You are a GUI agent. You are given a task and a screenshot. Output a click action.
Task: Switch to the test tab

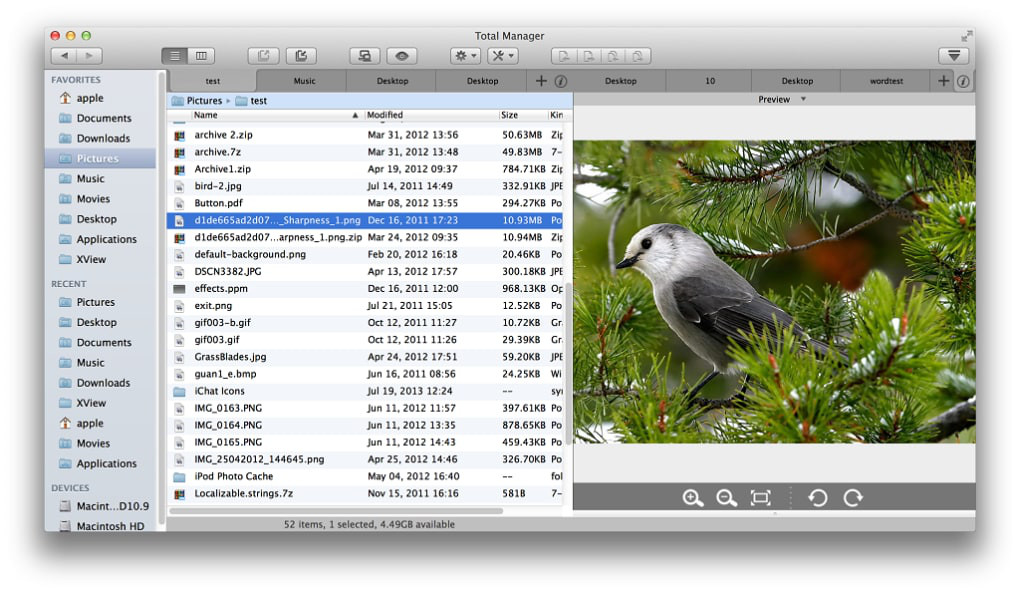pos(213,81)
